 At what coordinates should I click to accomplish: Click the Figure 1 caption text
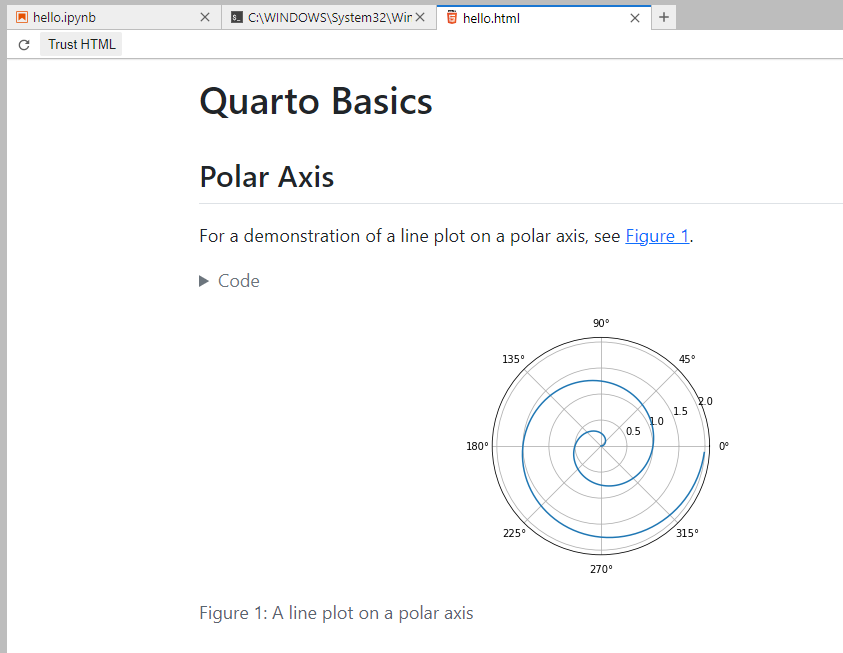pyautogui.click(x=336, y=613)
